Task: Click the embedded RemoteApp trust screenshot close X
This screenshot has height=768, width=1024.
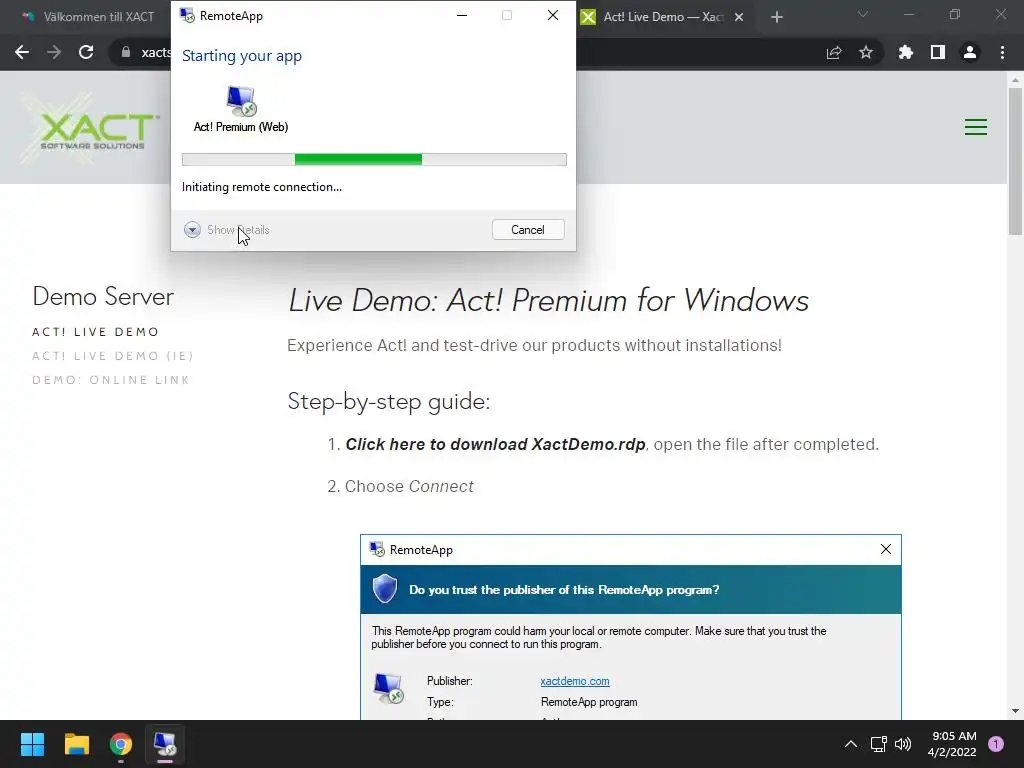Action: point(886,549)
